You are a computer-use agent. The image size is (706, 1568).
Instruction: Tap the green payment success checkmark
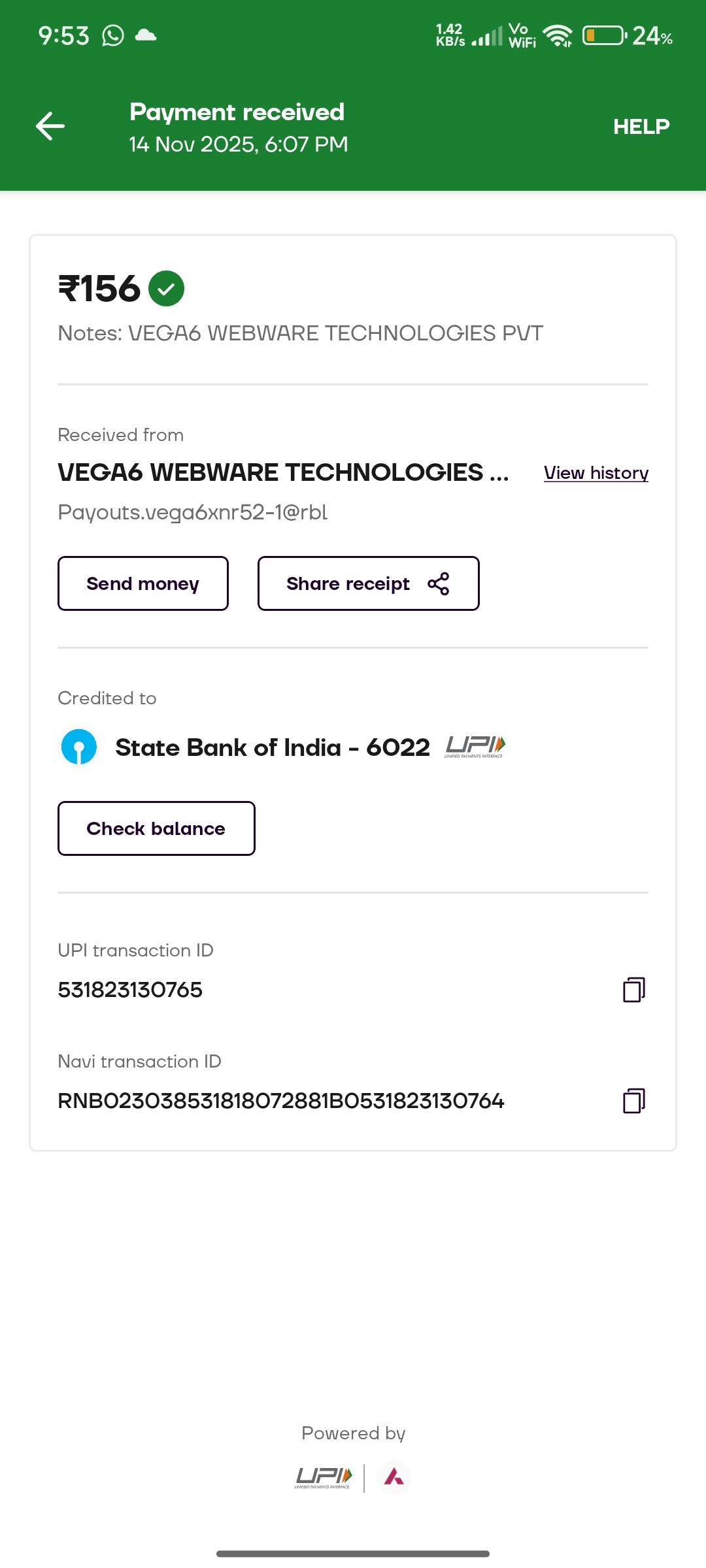pos(166,289)
